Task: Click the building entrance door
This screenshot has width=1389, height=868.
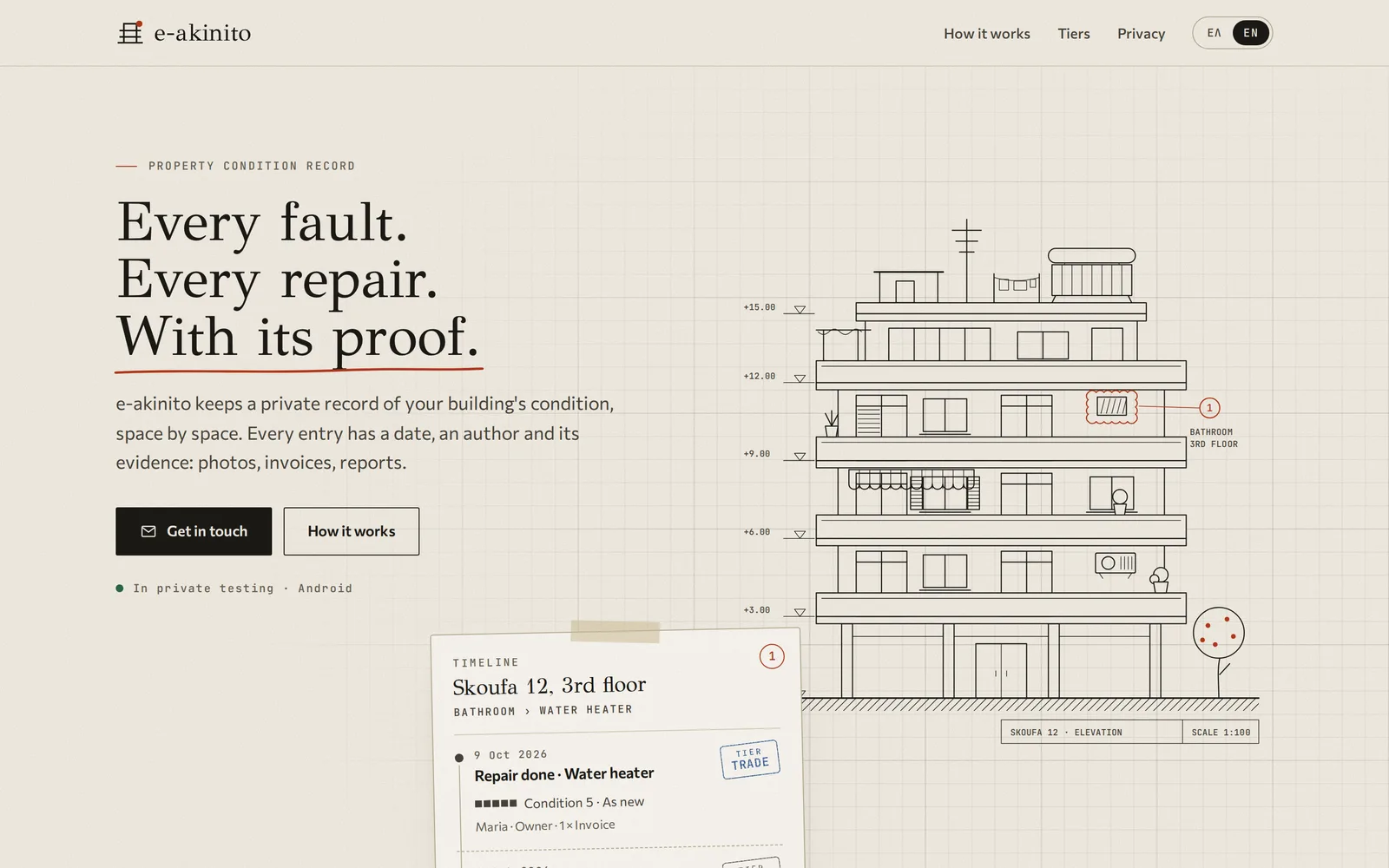Action: pos(1001,670)
